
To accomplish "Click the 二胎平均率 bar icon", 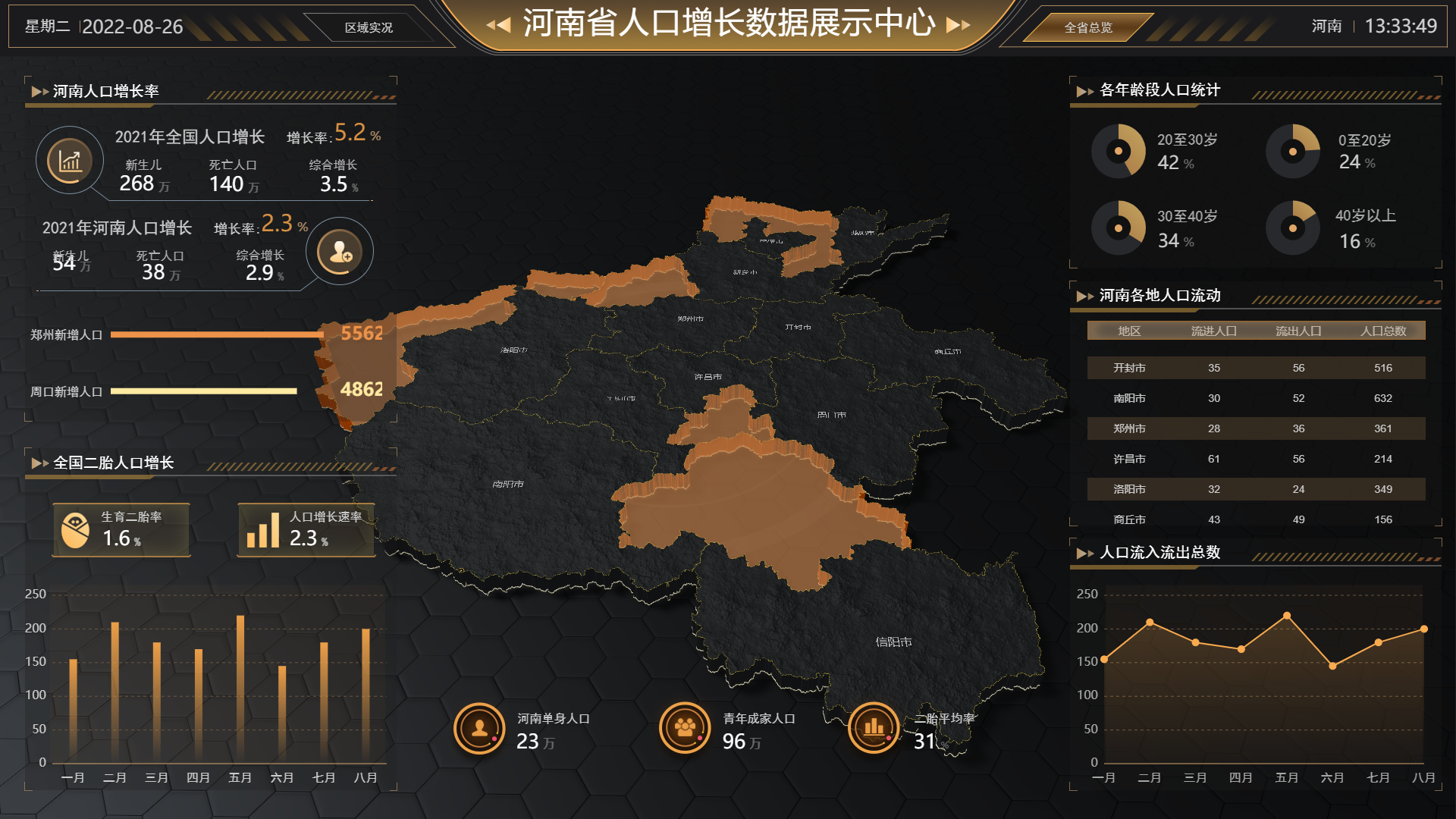I will point(874,729).
